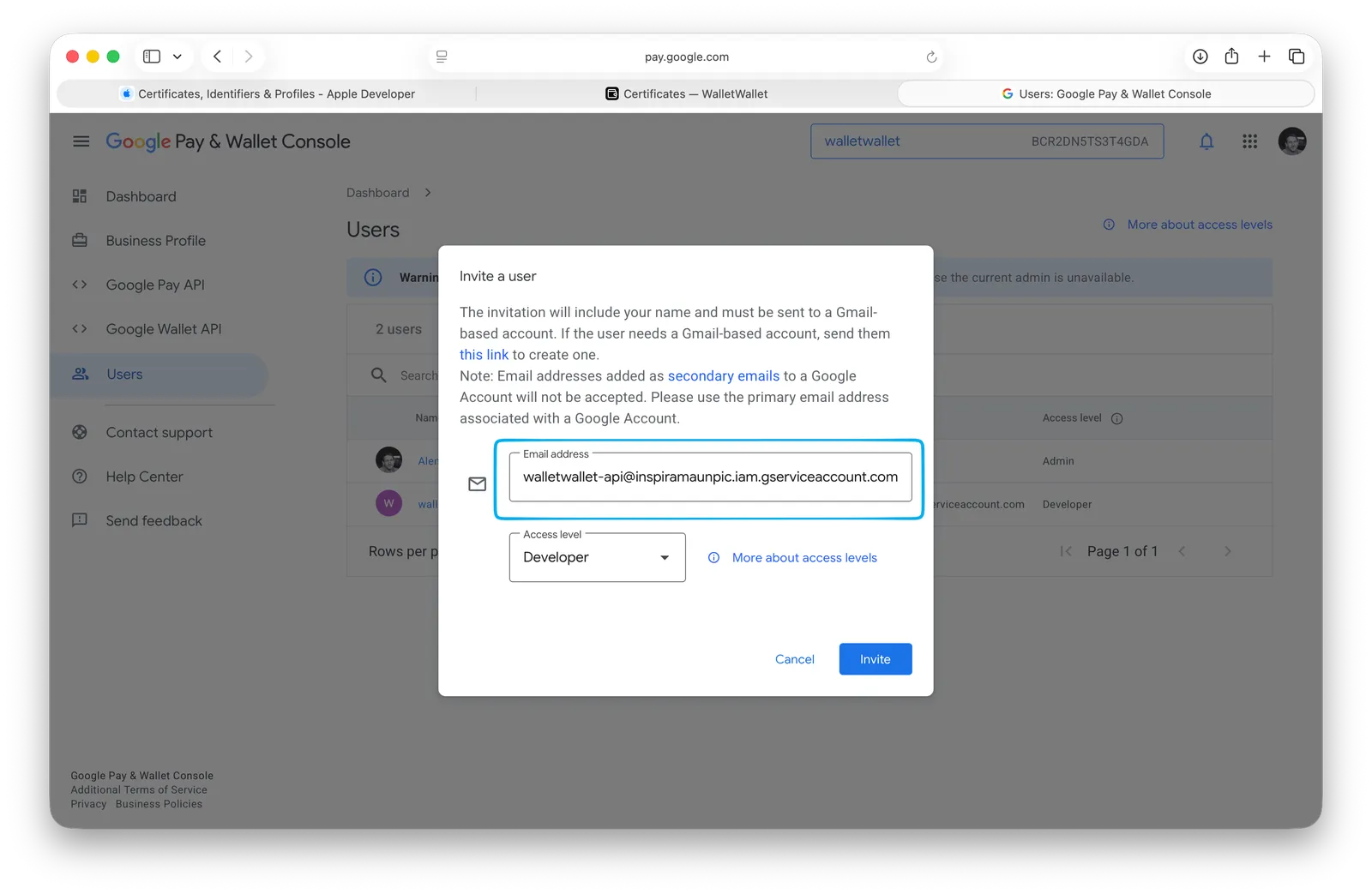This screenshot has width=1372, height=894.
Task: Click the Access level column info icon
Action: tap(1116, 419)
